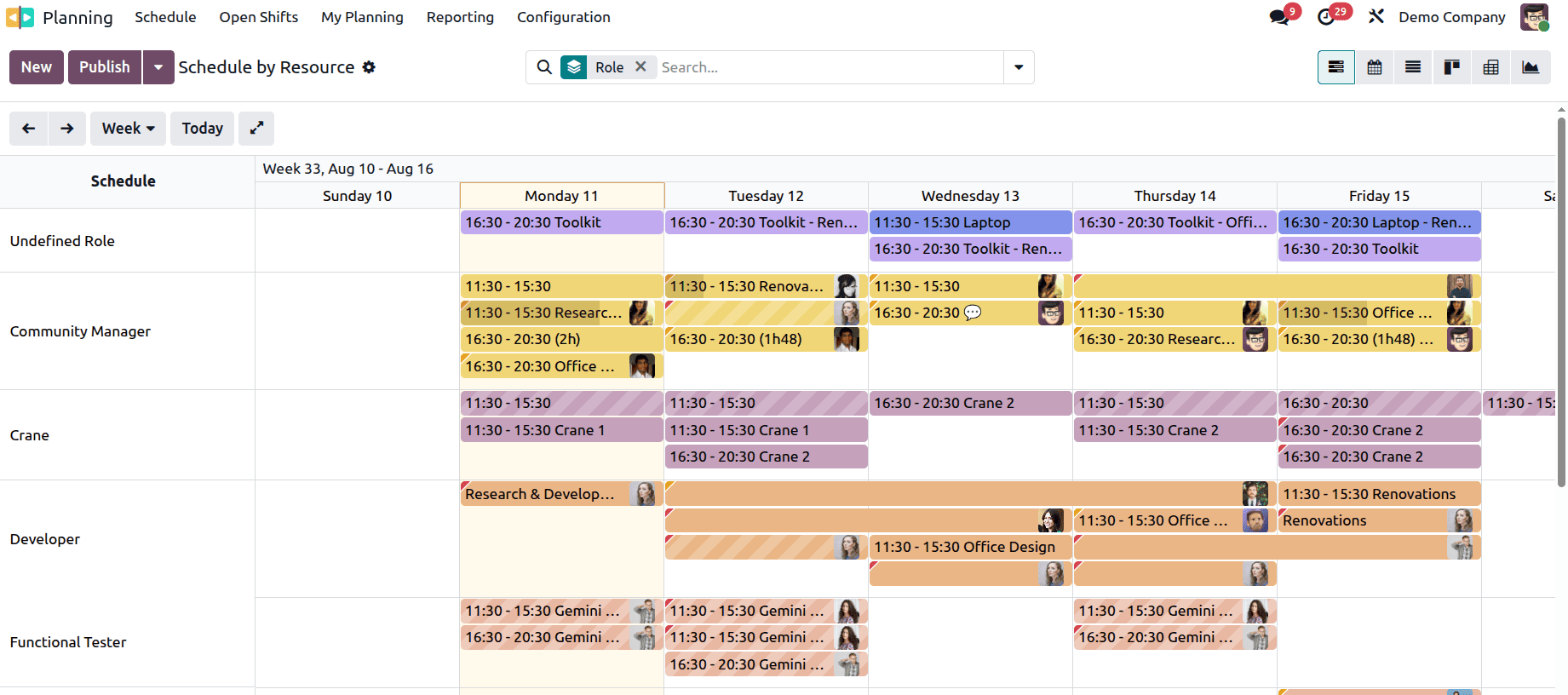Click the Publish button

tap(105, 67)
